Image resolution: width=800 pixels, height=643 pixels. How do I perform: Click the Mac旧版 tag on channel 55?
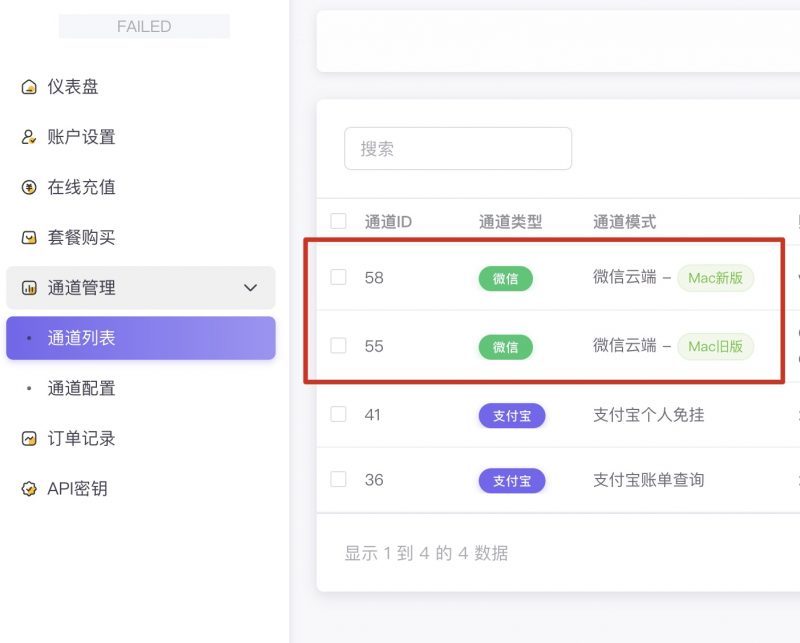coord(718,347)
